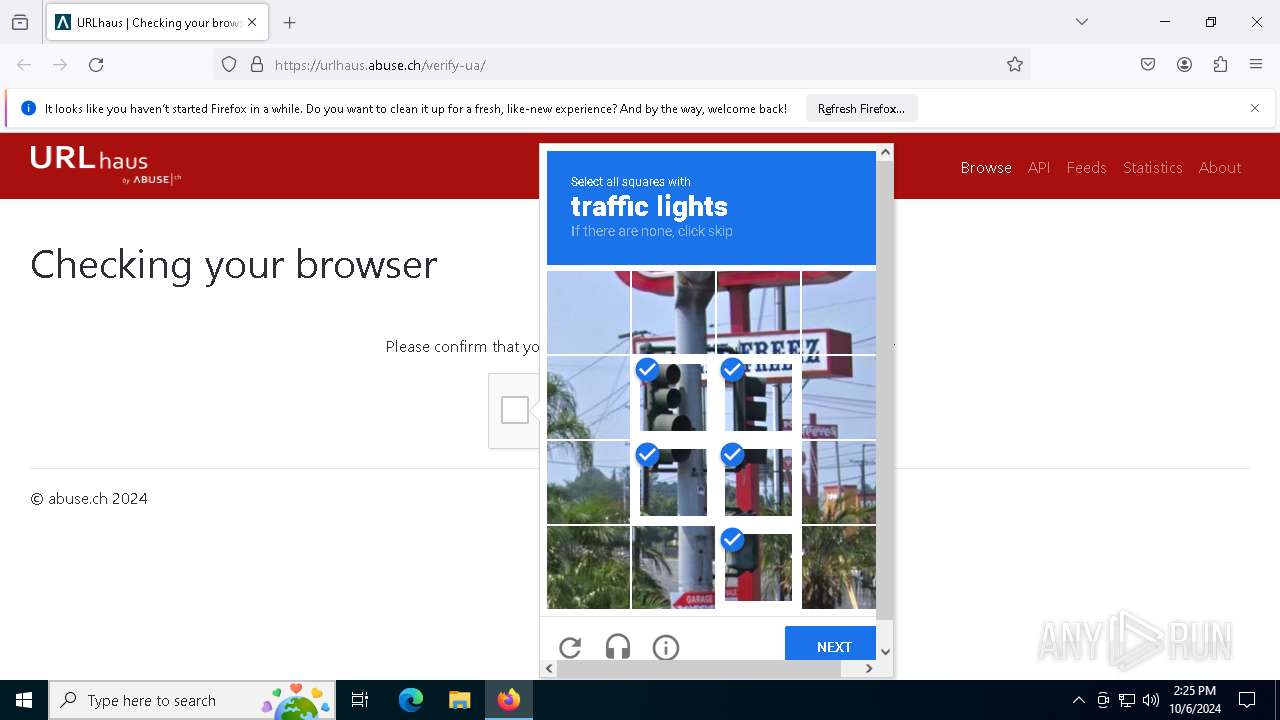Tick the empty verification checkbox
The width and height of the screenshot is (1280, 720).
click(515, 410)
